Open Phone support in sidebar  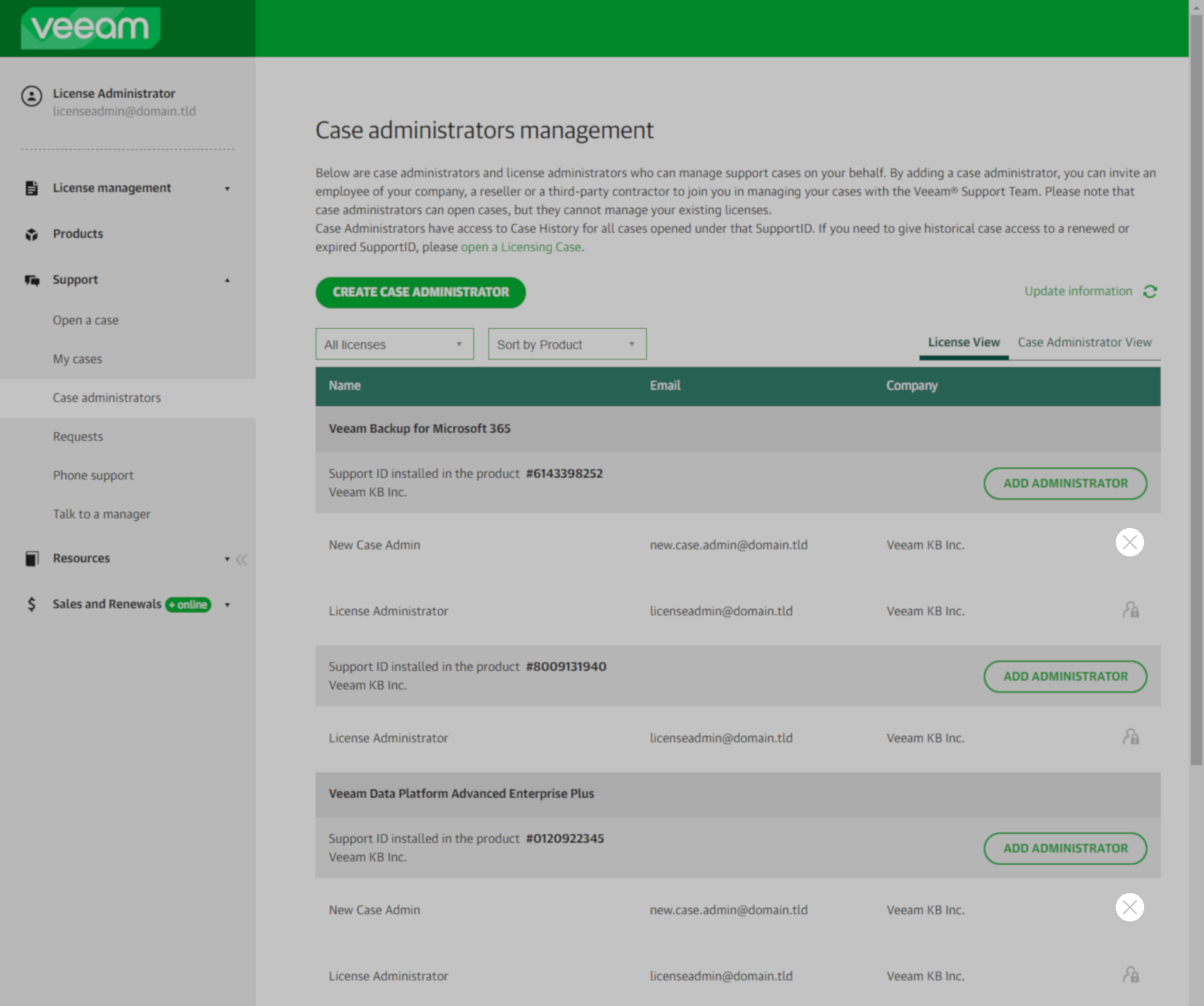coord(93,476)
